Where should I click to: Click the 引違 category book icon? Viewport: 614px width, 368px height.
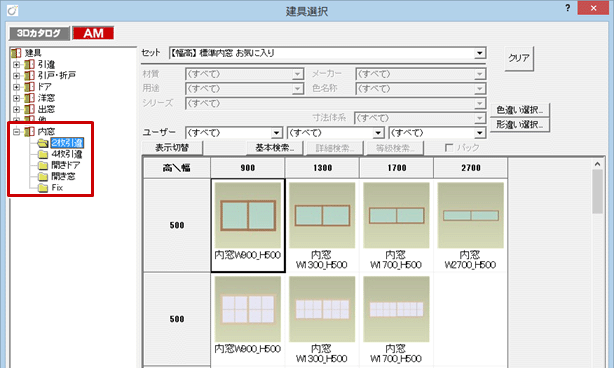(x=29, y=65)
